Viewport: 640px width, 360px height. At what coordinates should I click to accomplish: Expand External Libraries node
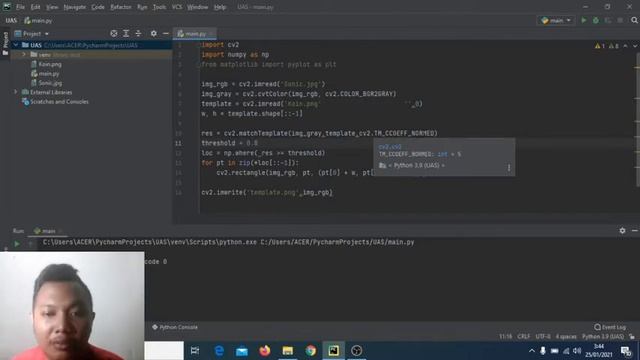pyautogui.click(x=16, y=92)
